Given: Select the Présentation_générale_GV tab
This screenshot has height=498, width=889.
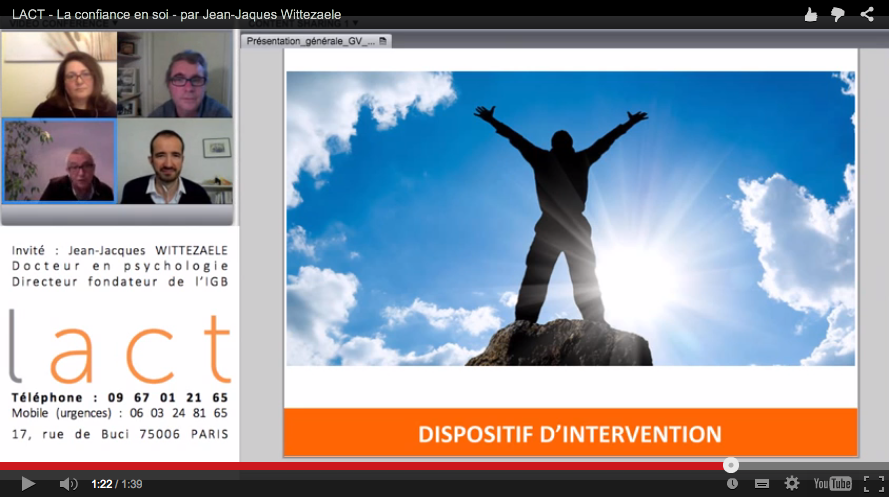Looking at the screenshot, I should pos(311,41).
